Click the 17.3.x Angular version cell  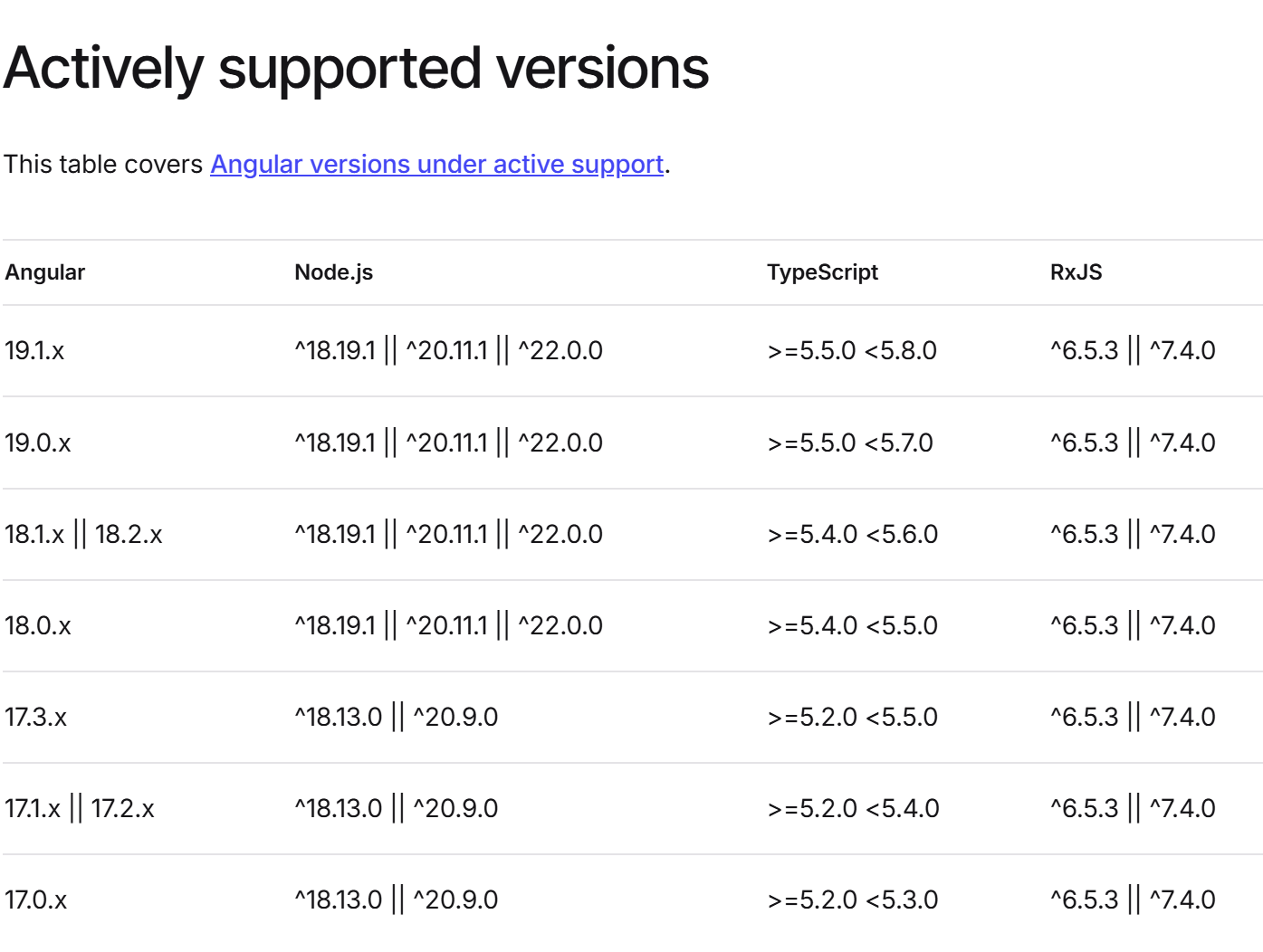[36, 718]
